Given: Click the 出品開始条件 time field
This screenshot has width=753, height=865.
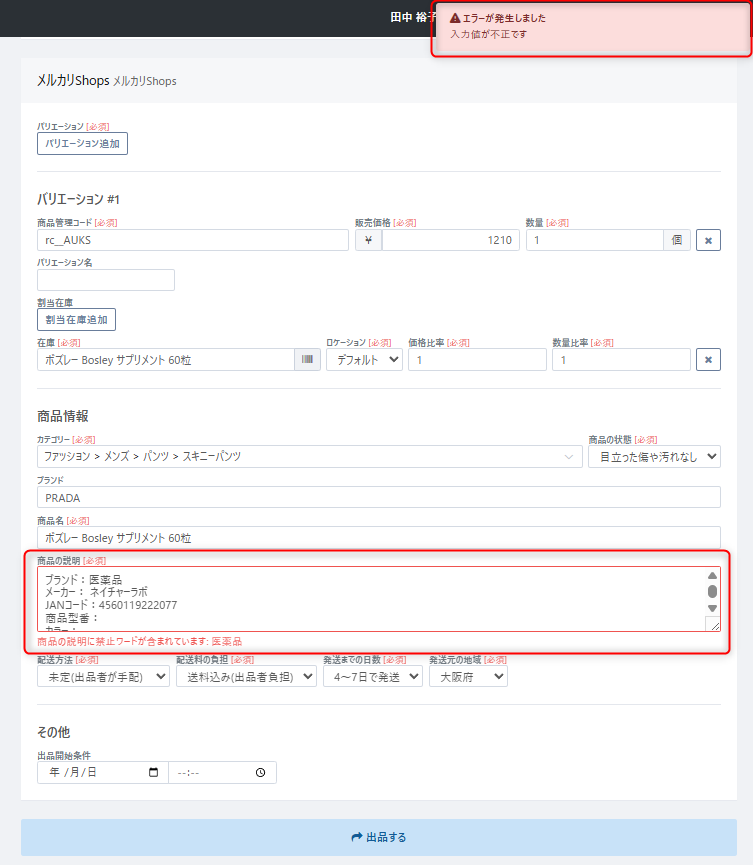Looking at the screenshot, I should [x=222, y=772].
